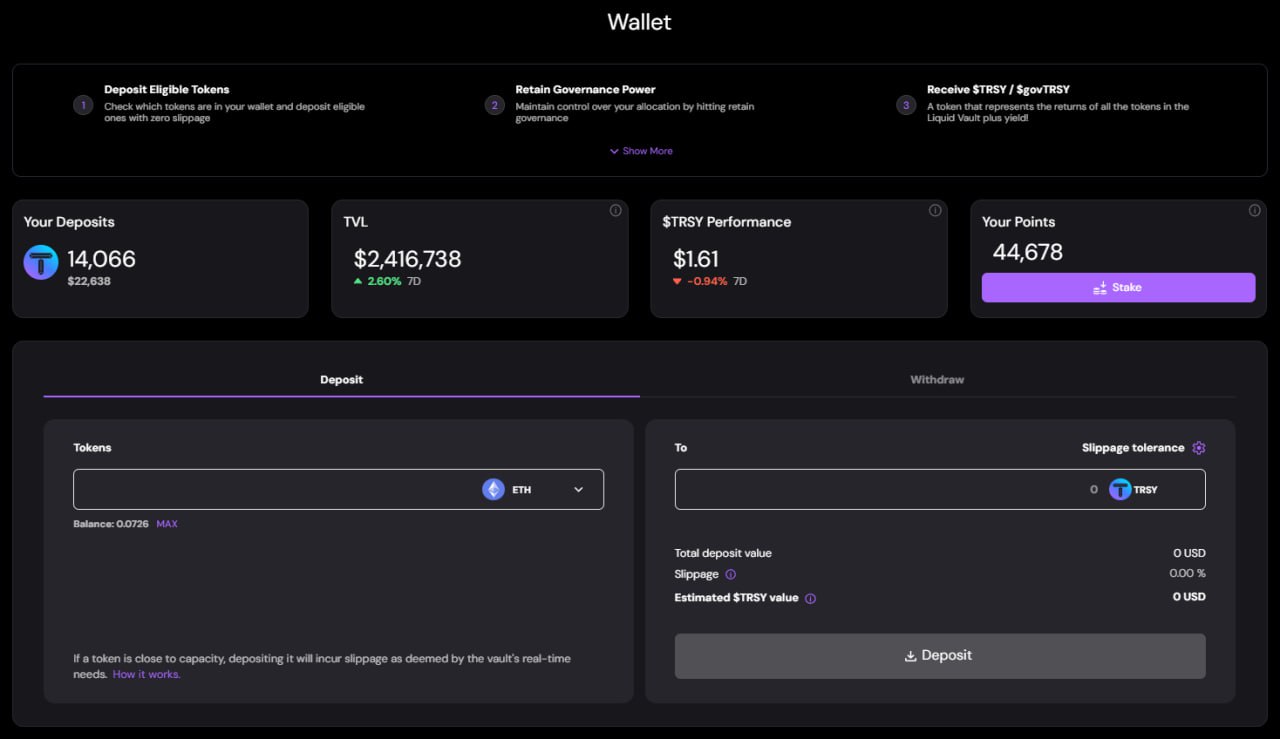
Task: Click the $1.61 TRSY price
Action: coord(696,260)
